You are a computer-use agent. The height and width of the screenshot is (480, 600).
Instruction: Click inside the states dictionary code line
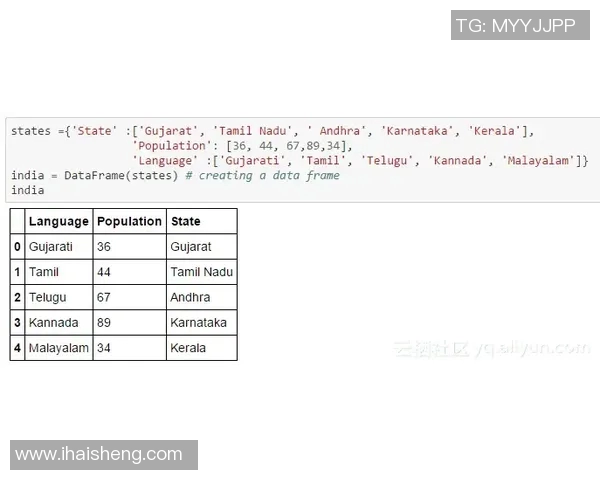pos(270,131)
